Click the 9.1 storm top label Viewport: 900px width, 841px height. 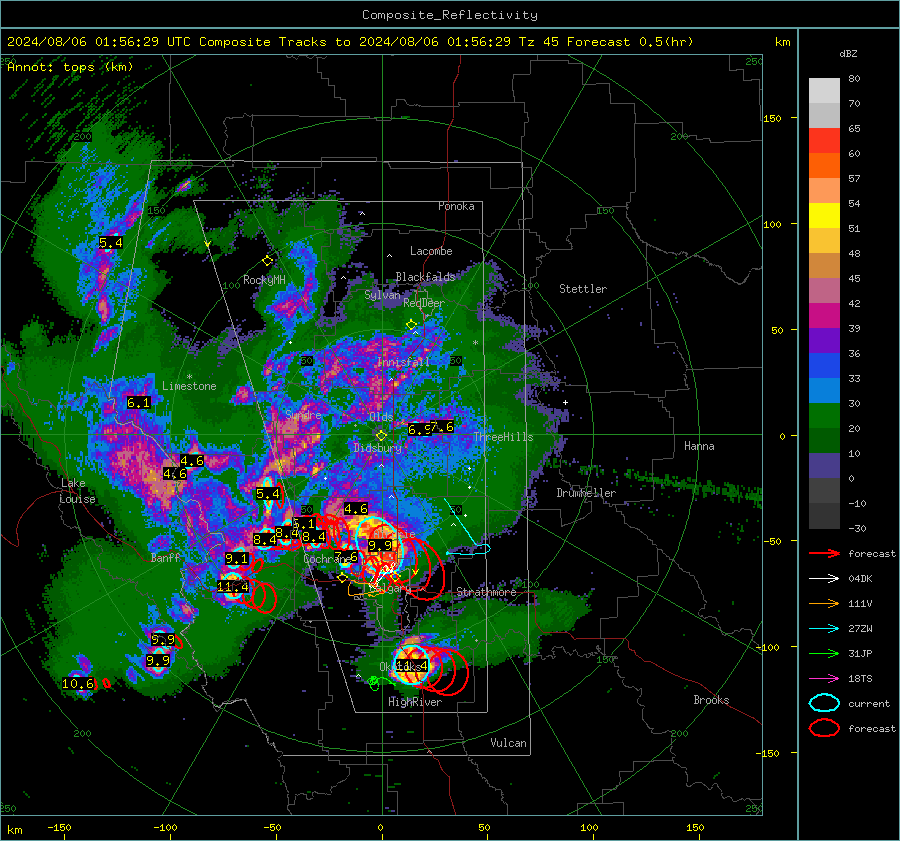236,559
